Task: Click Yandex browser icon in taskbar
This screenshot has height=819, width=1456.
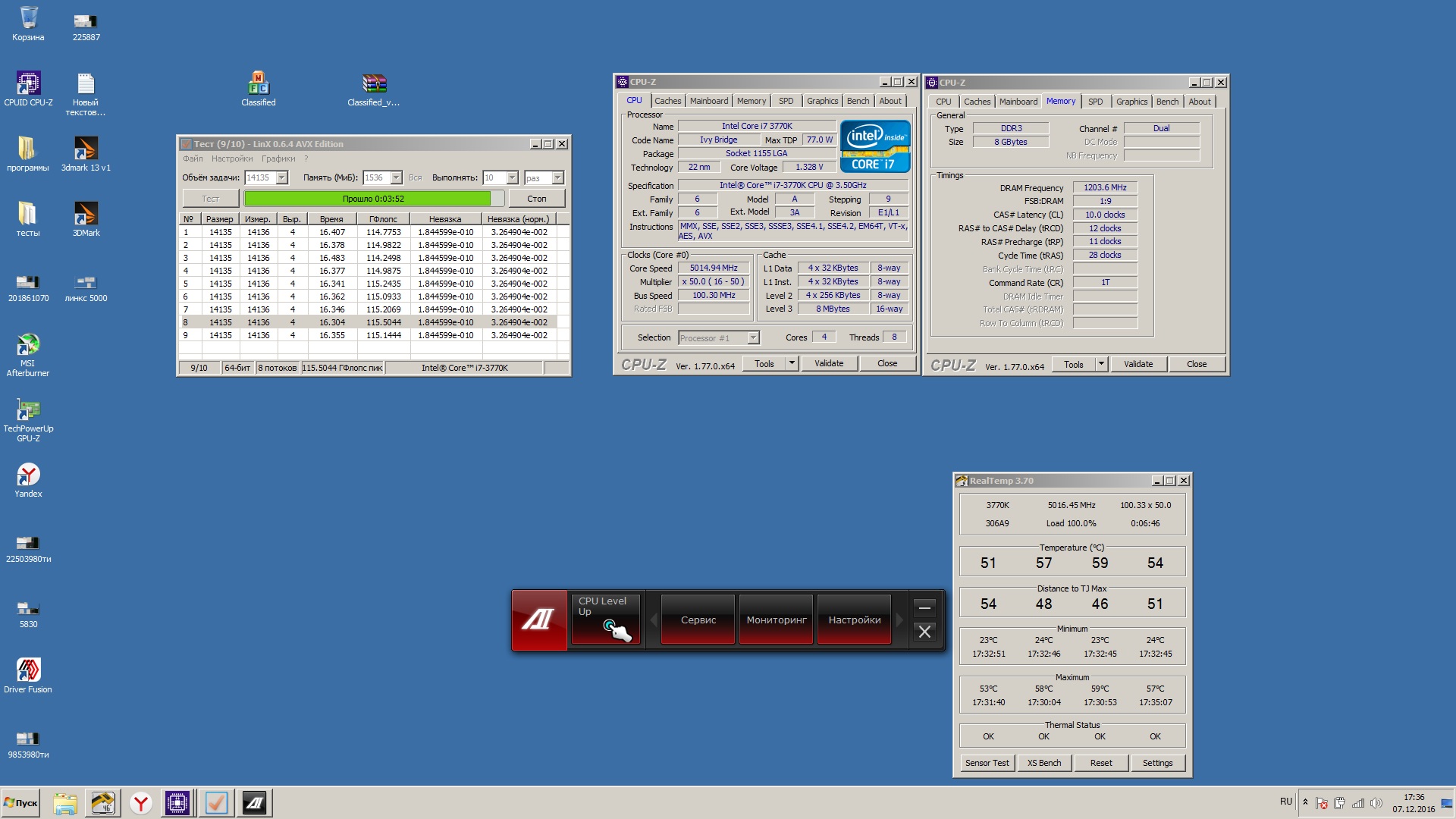Action: pyautogui.click(x=140, y=803)
